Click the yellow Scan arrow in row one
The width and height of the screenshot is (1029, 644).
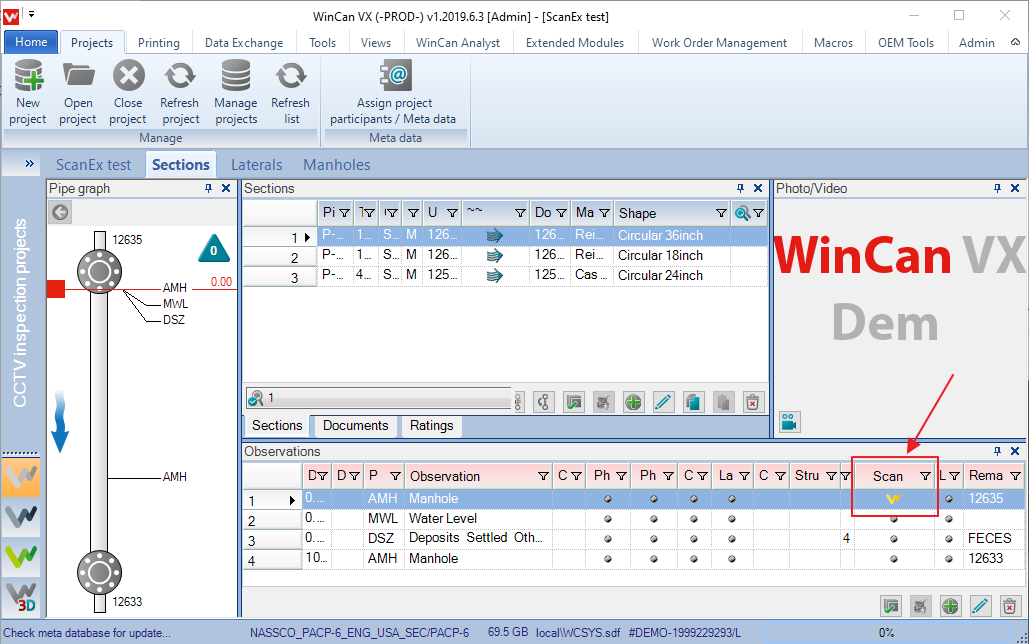[x=893, y=498]
